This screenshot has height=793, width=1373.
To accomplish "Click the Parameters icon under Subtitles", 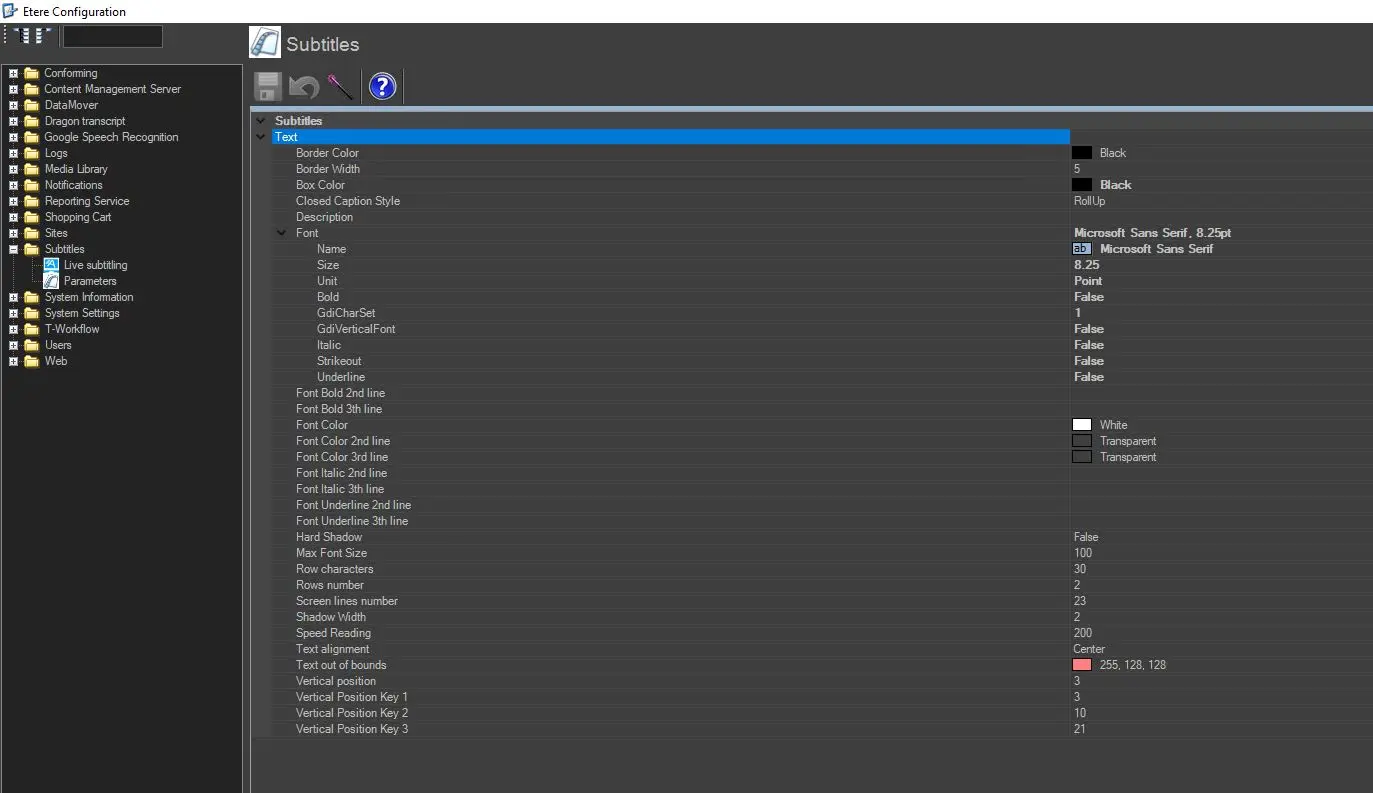I will click(51, 281).
